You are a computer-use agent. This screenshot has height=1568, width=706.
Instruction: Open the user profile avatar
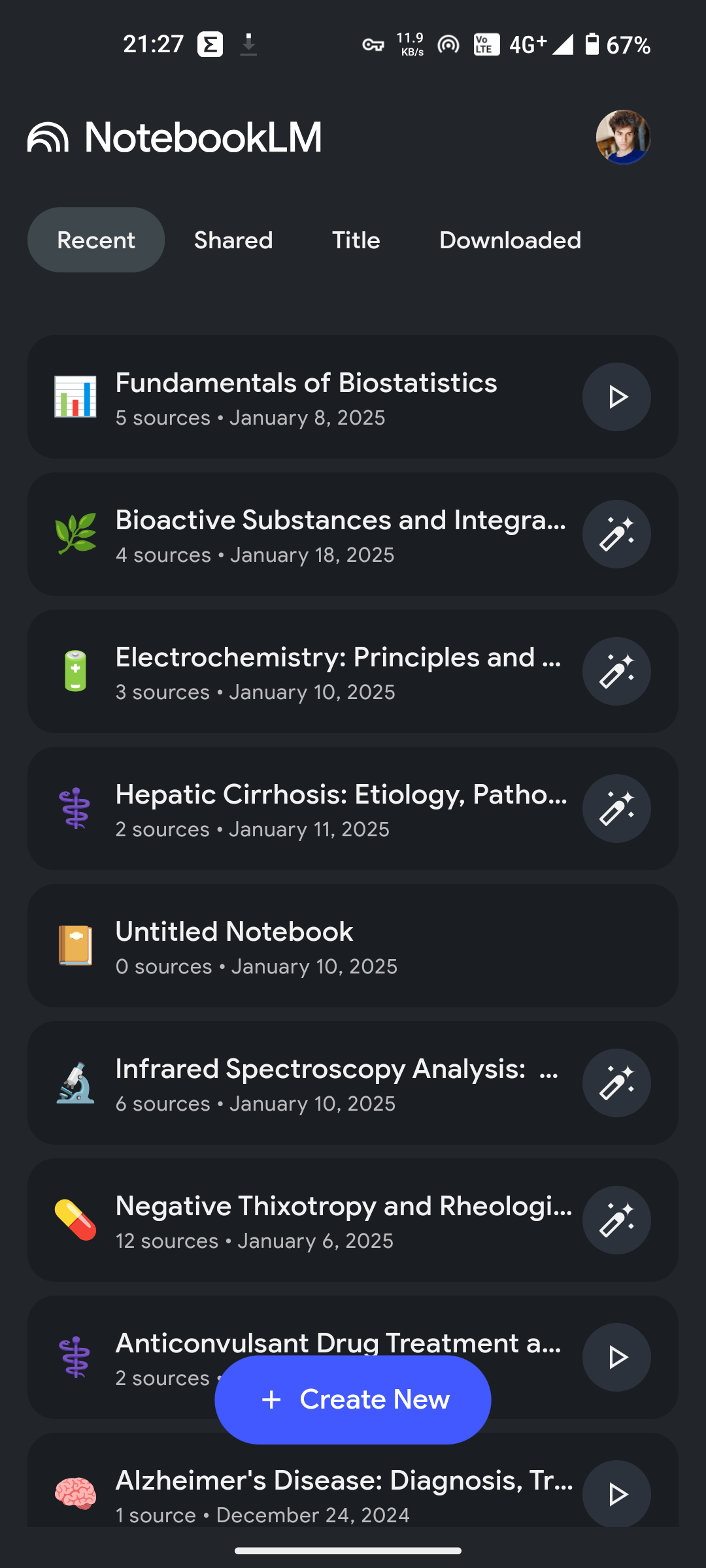click(x=623, y=137)
